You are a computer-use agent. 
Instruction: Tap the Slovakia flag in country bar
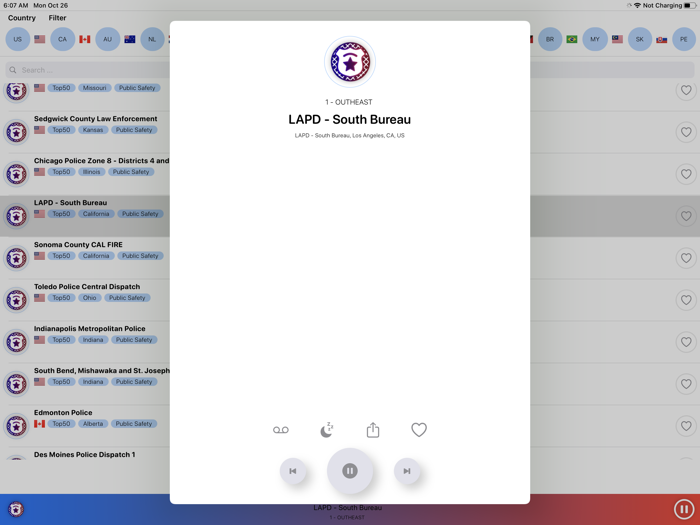(x=662, y=39)
